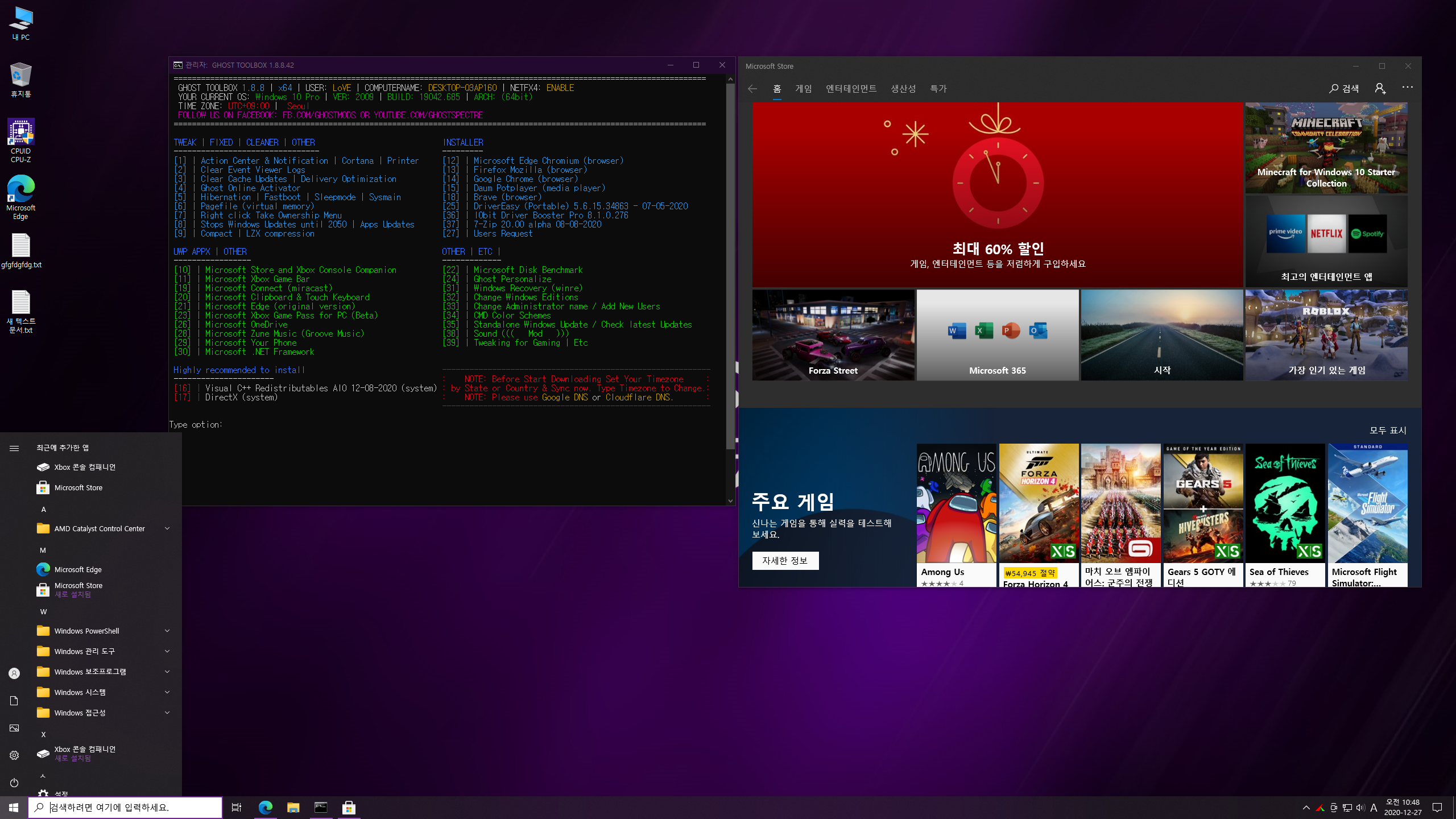
Task: Click the Microsoft Store back arrow
Action: 752,89
